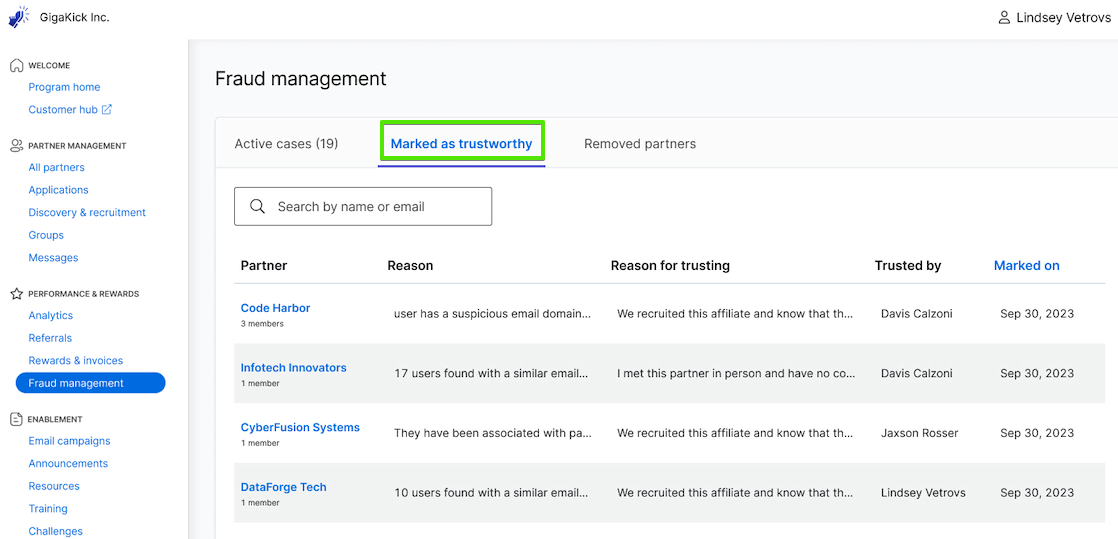
Task: Open Code Harbor partner link
Action: [275, 308]
